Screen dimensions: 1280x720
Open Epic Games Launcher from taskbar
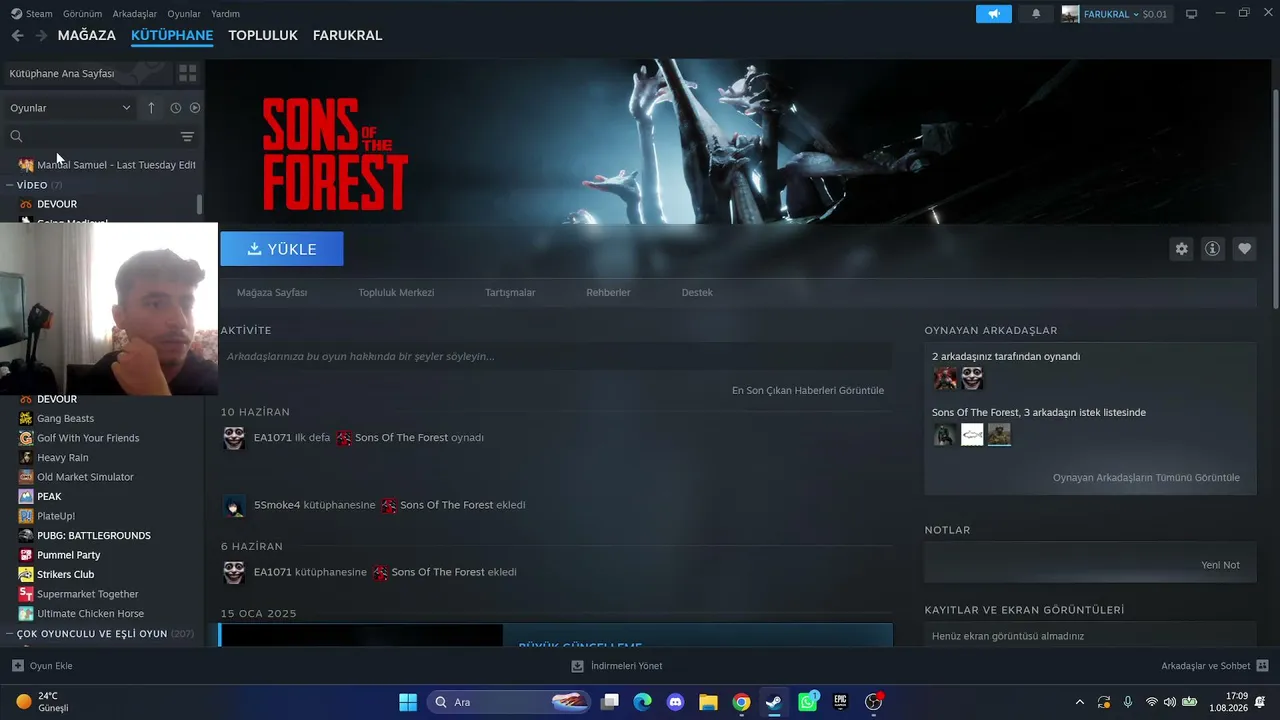pos(840,702)
